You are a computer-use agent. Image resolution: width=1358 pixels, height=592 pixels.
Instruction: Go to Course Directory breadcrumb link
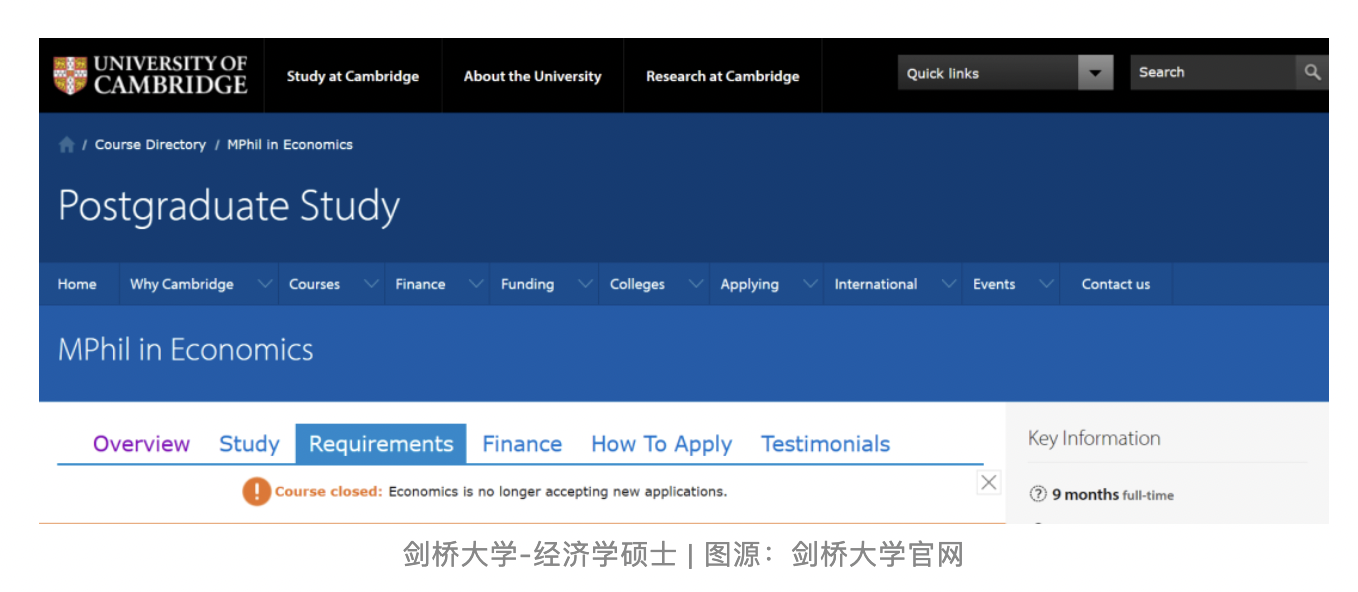[150, 145]
